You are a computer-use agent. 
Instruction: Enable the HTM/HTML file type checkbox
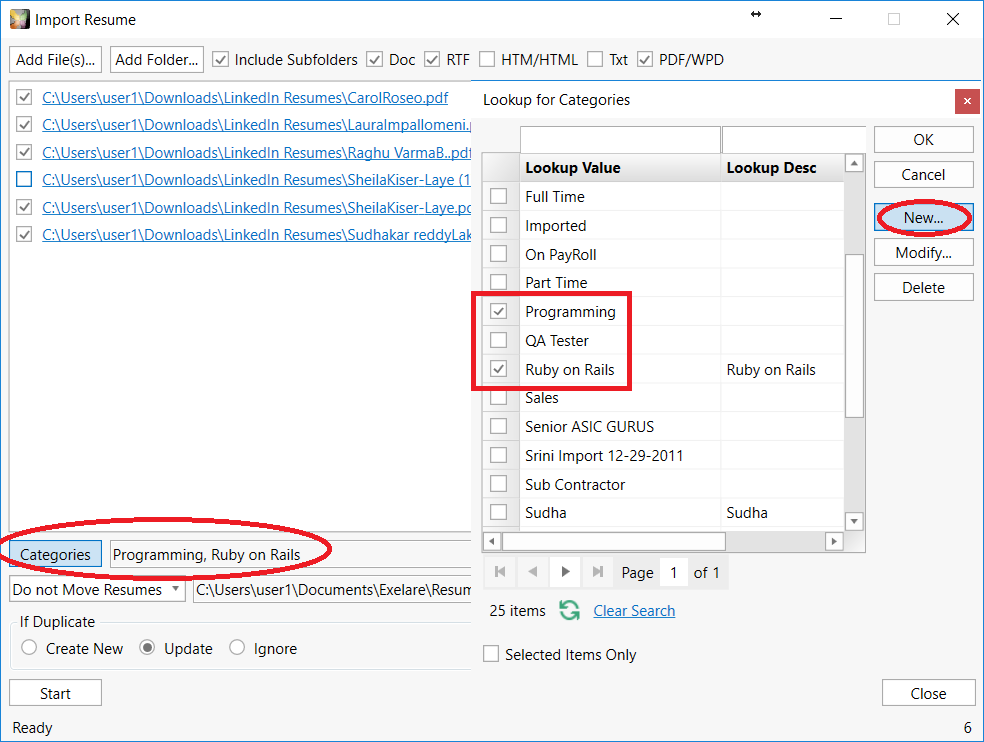coord(487,60)
